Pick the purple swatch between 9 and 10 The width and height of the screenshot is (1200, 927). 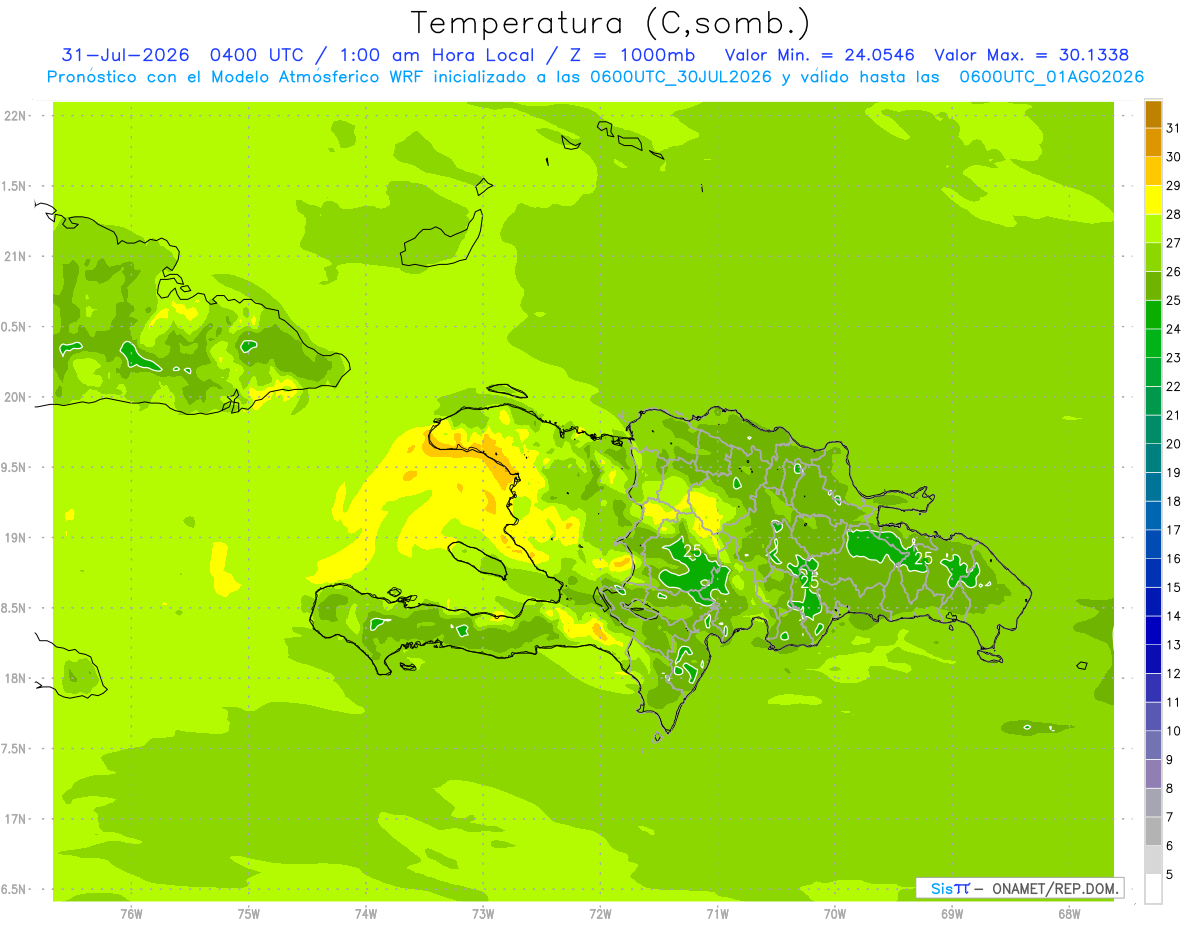point(1153,746)
